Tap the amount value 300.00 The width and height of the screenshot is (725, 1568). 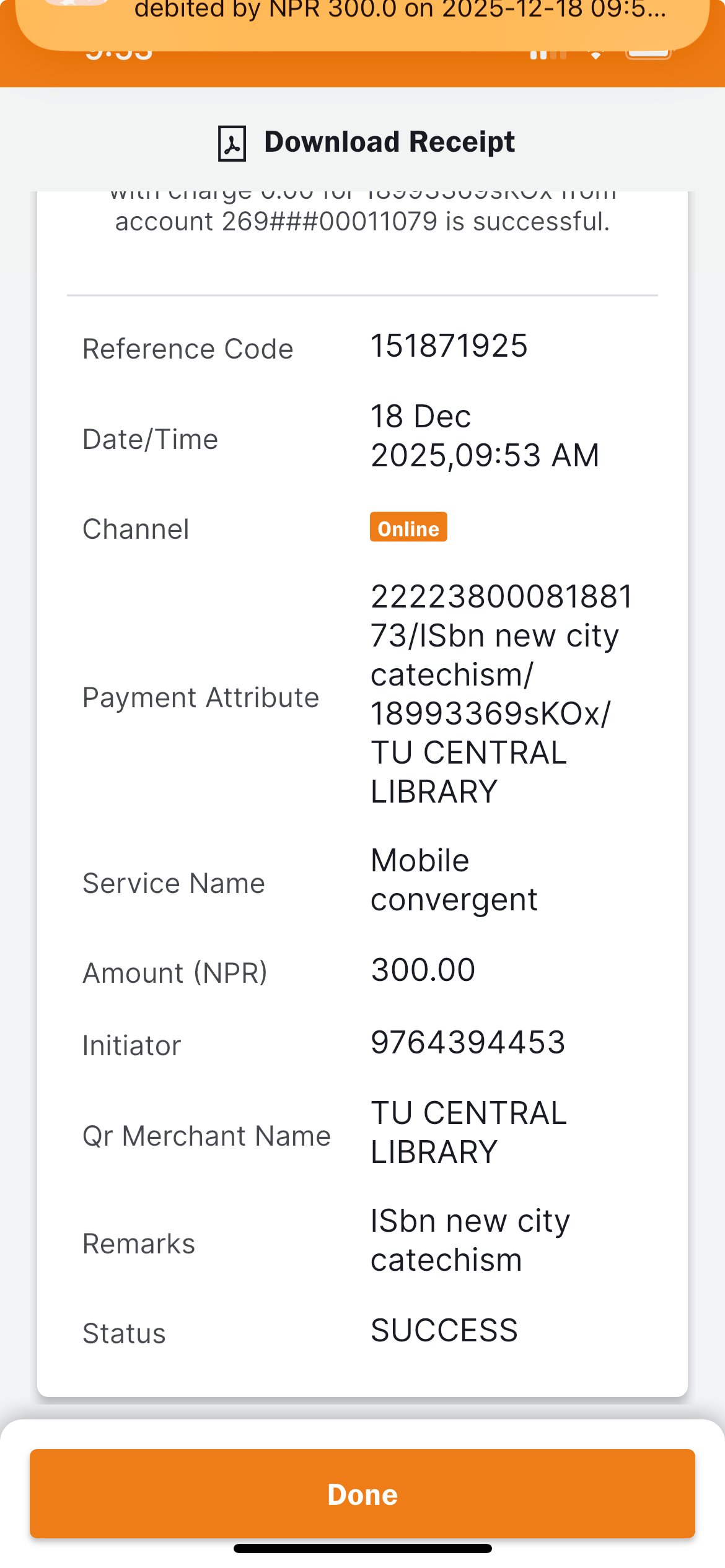423,970
